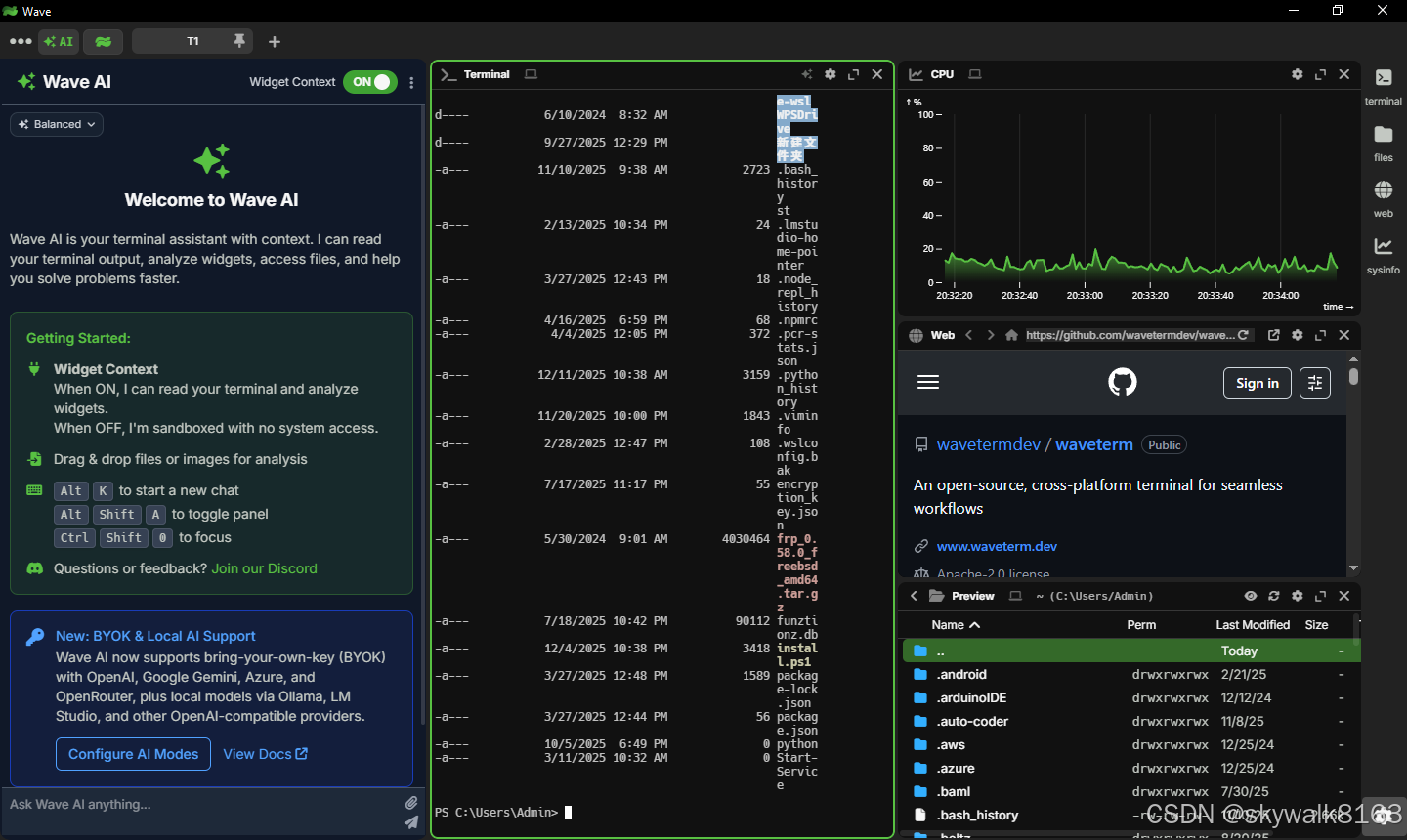The width and height of the screenshot is (1407, 840).
Task: Open GitHub appearance settings sliders button
Action: pos(1315,383)
